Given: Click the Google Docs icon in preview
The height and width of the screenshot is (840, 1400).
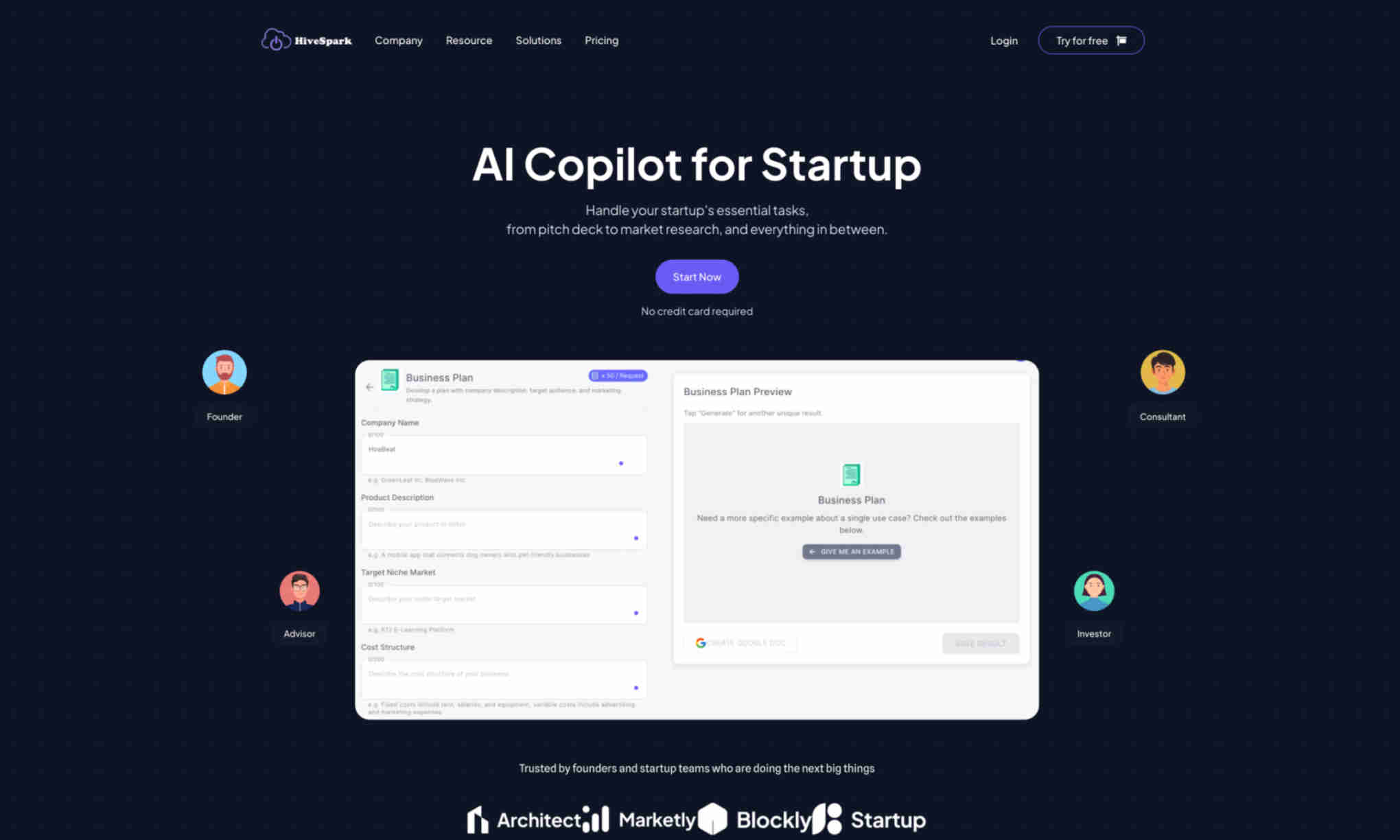Looking at the screenshot, I should pyautogui.click(x=700, y=642).
